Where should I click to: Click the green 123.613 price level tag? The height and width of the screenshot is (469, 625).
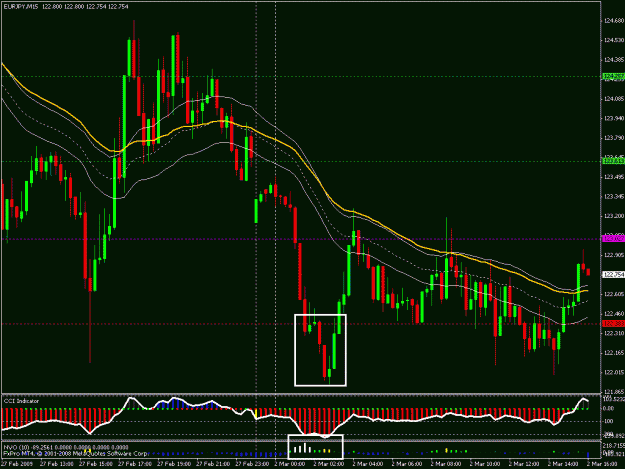coord(614,161)
